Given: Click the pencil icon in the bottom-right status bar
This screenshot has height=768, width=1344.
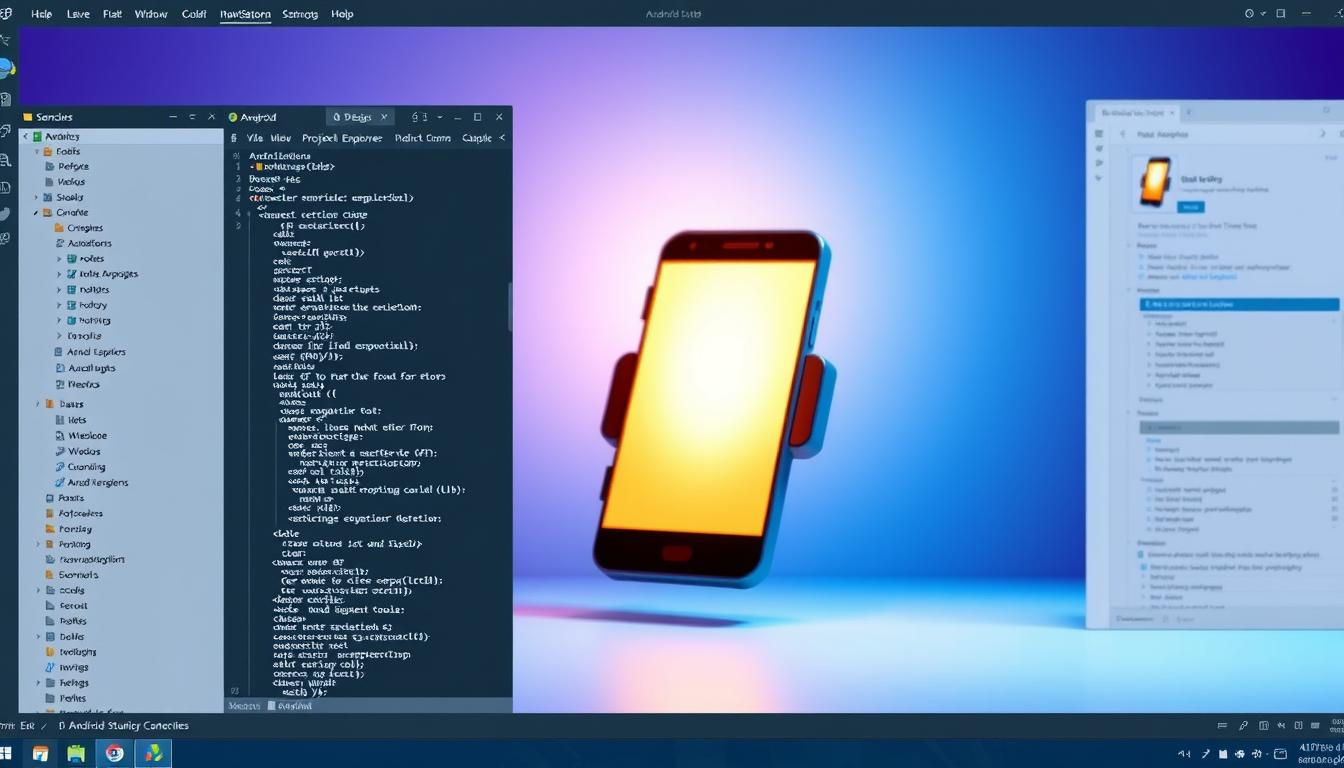Looking at the screenshot, I should coord(1243,726).
